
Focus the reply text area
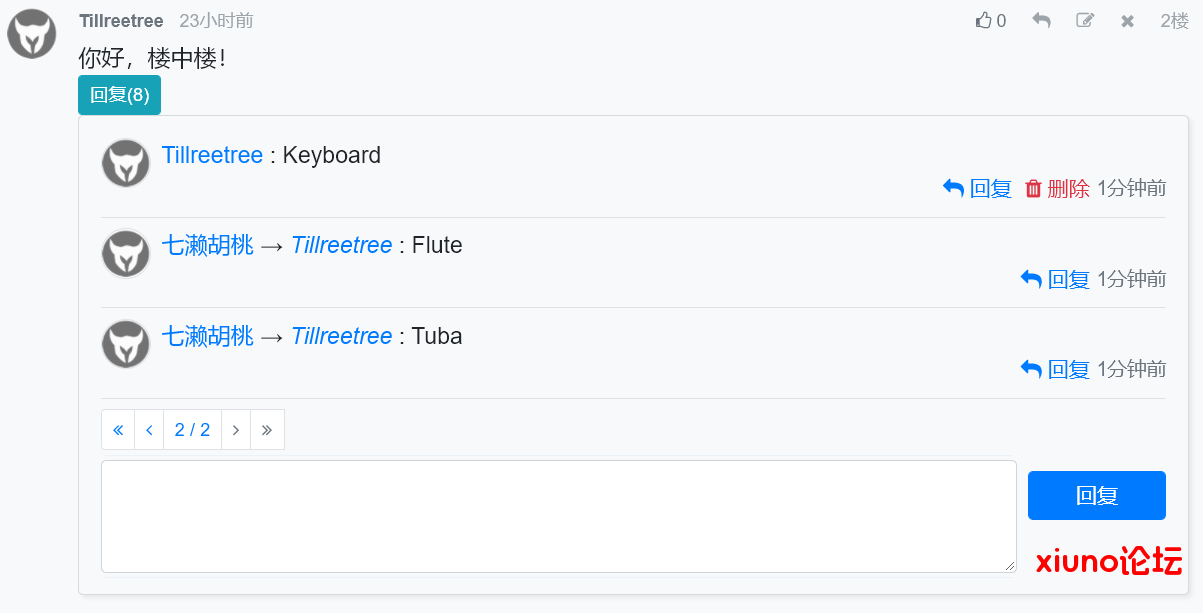point(559,517)
